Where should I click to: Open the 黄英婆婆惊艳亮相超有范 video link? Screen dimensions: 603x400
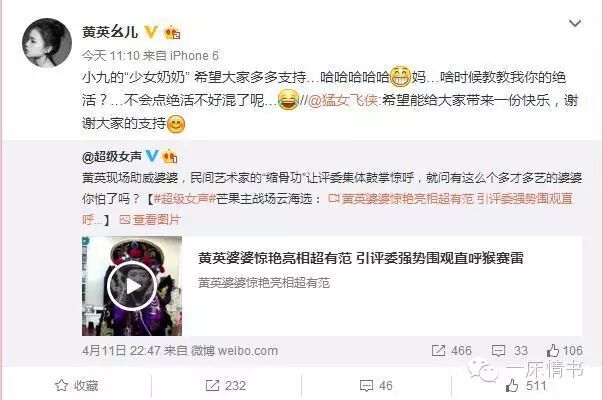[x=450, y=199]
